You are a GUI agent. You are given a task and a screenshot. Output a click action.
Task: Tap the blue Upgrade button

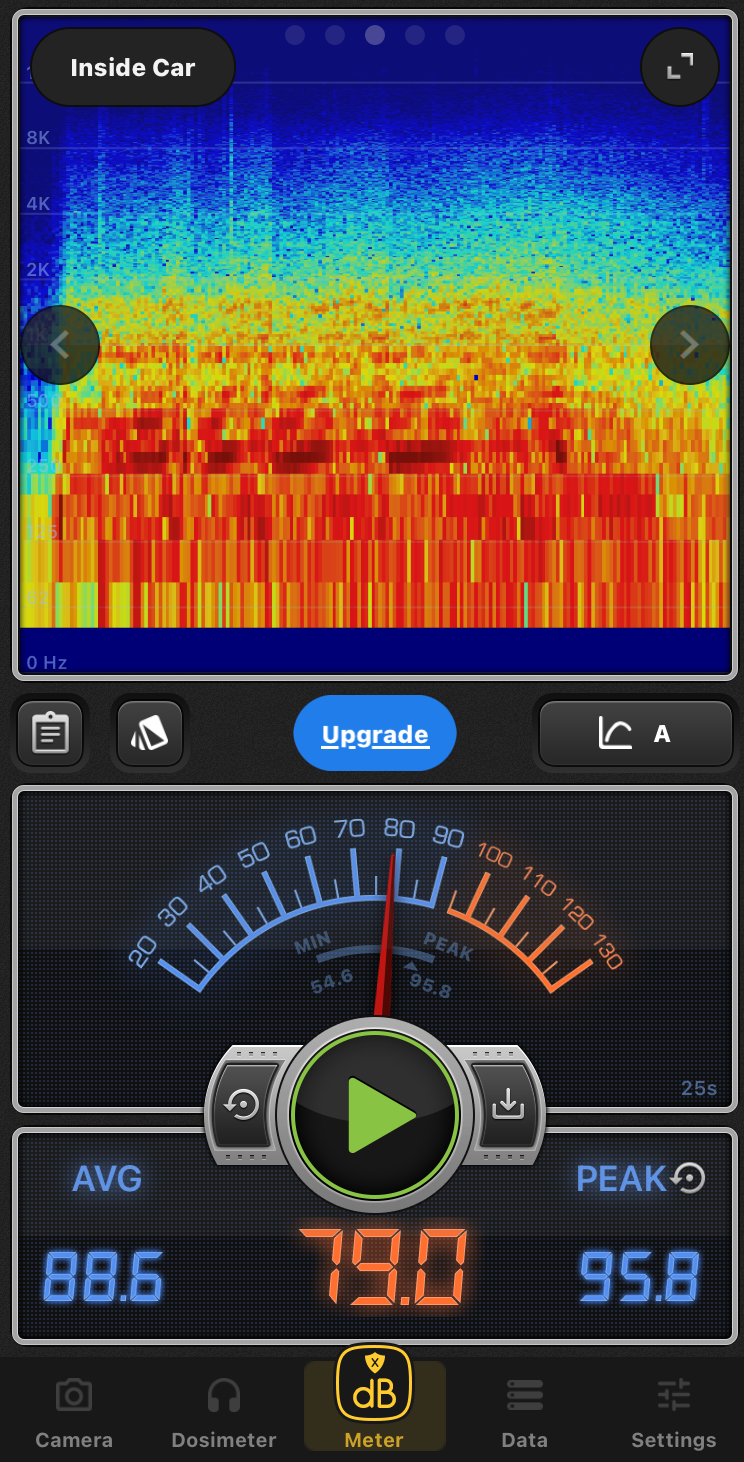(375, 735)
